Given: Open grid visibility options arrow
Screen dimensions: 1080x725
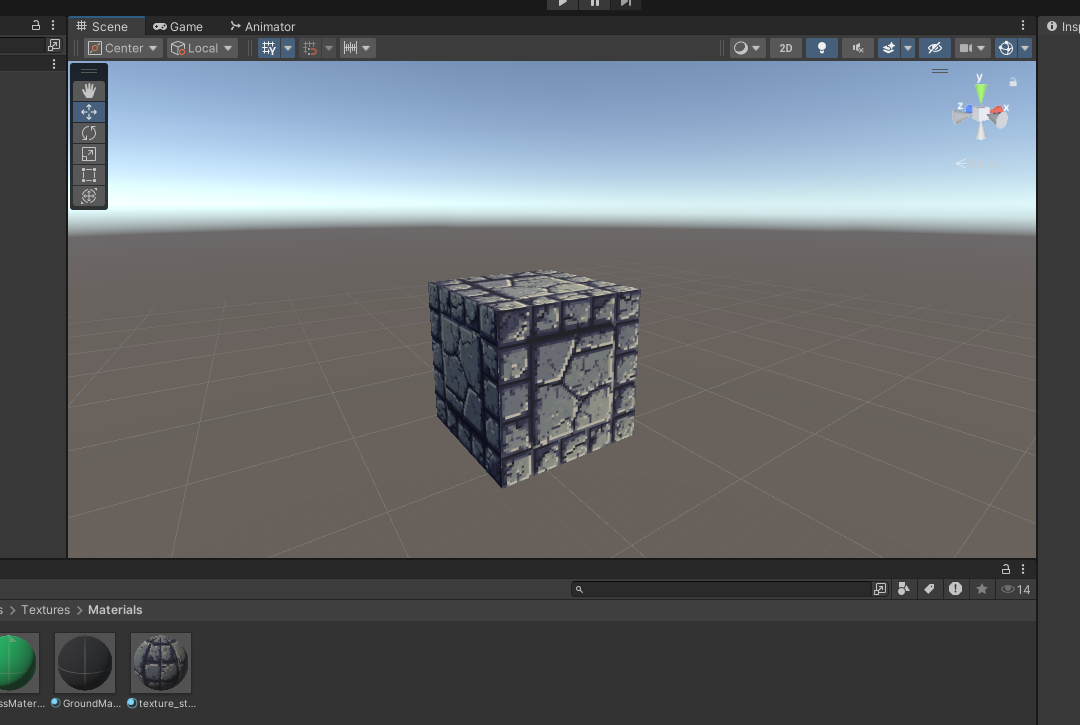Looking at the screenshot, I should click(288, 48).
